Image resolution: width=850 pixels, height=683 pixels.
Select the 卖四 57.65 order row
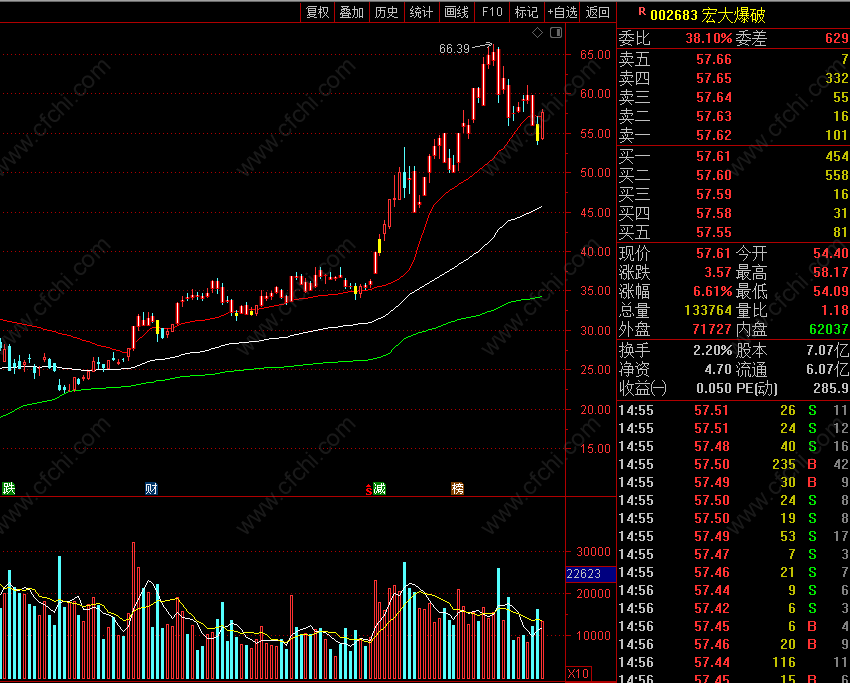[x=733, y=78]
